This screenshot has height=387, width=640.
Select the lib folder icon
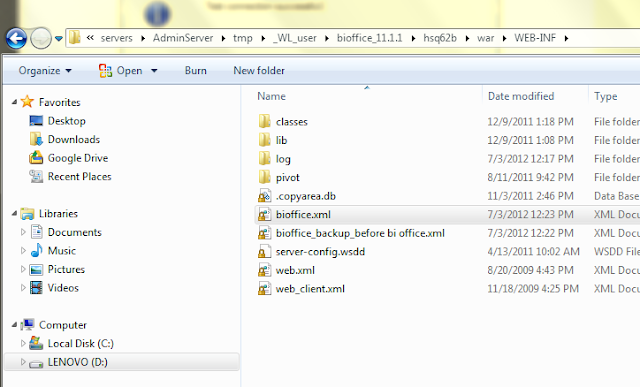tap(264, 140)
